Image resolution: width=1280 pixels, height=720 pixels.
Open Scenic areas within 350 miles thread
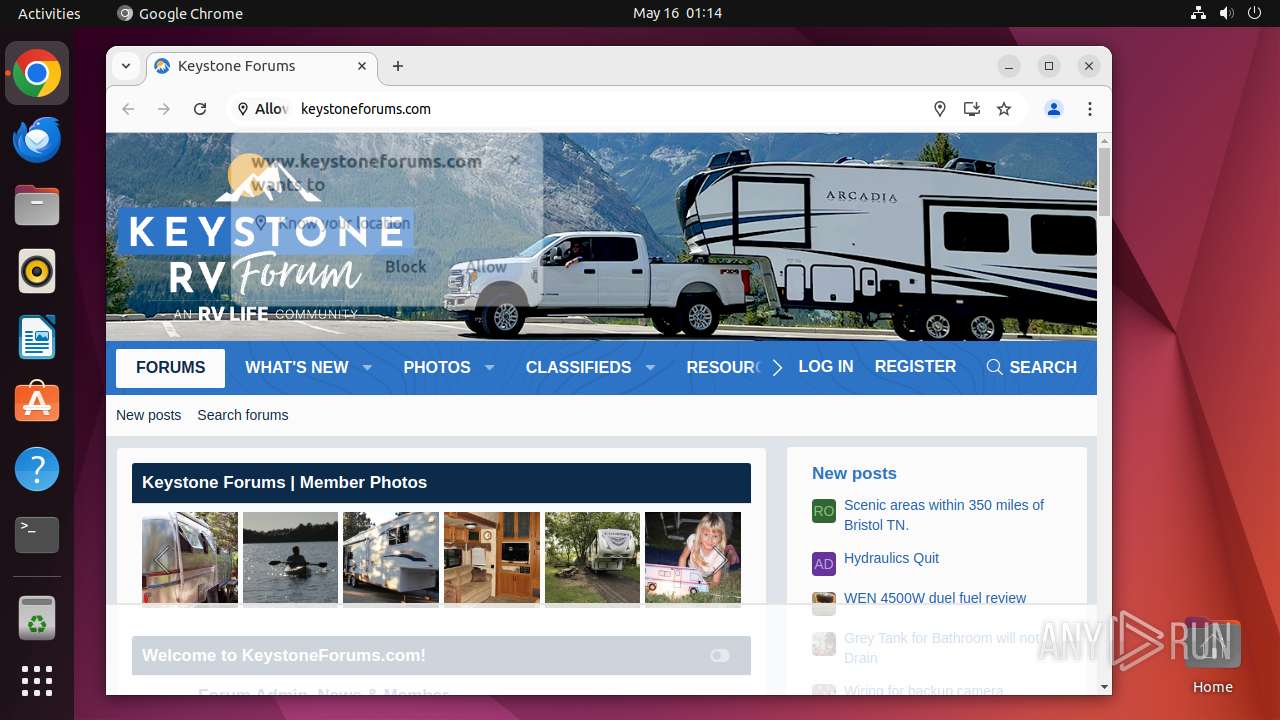click(x=944, y=515)
